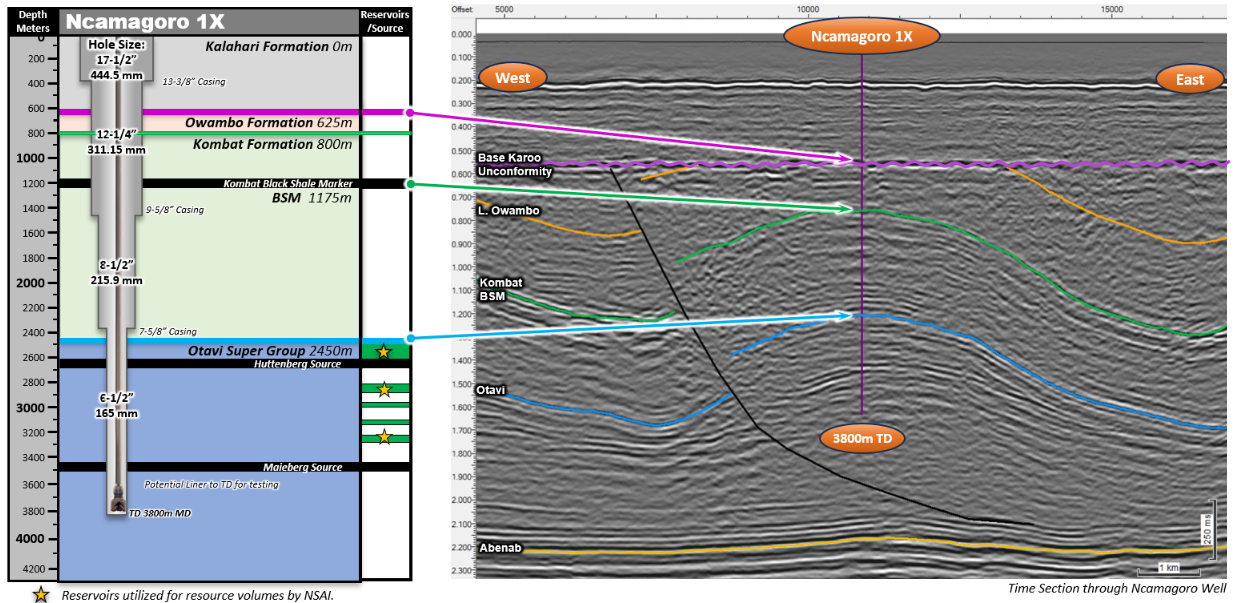Click the 2.300 time axis value
Image resolution: width=1236 pixels, height=603 pixels.
pos(462,571)
